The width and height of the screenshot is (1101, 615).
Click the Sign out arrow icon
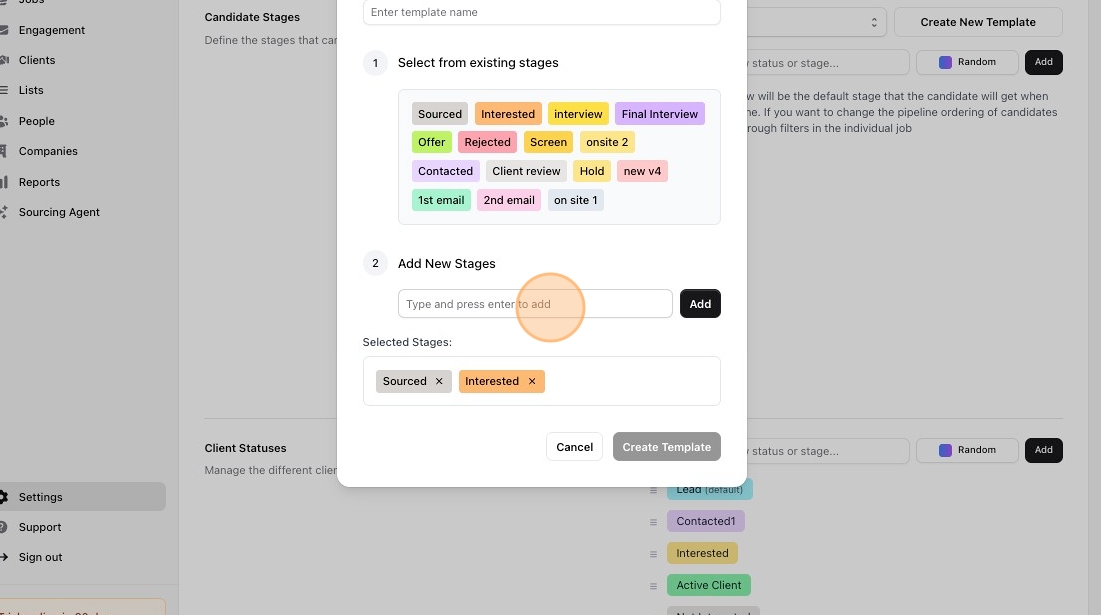point(4,557)
